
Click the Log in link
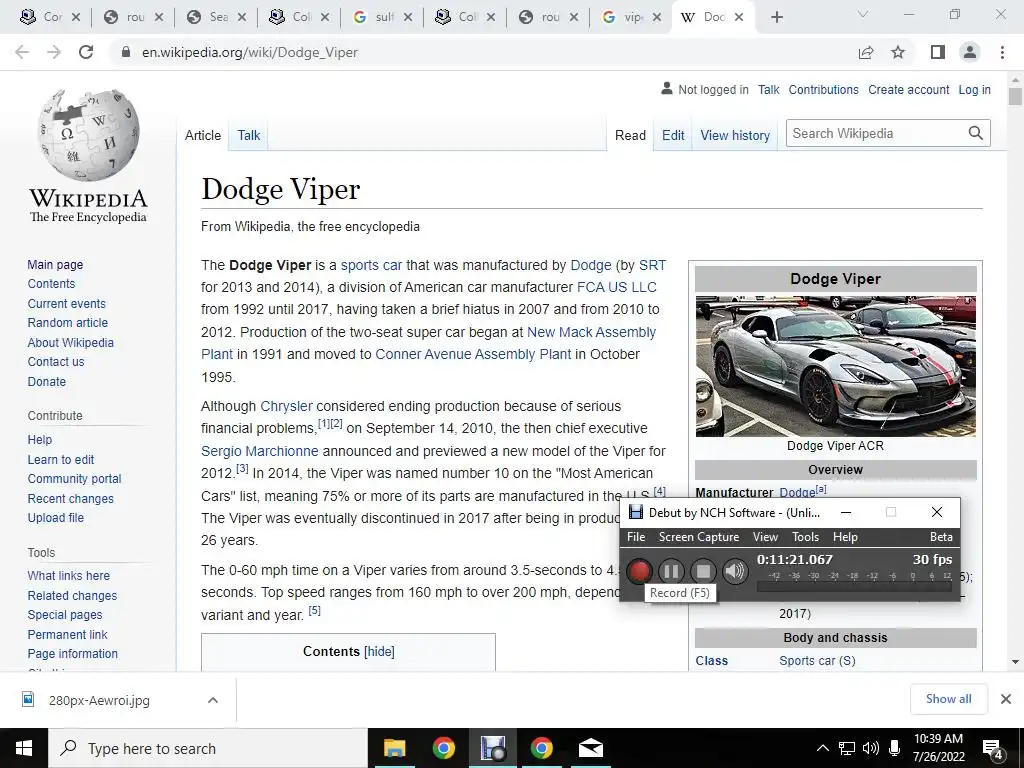pyautogui.click(x=974, y=89)
